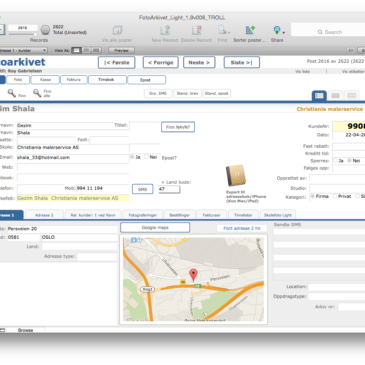This screenshot has width=365, height=365.
Task: Open the layout dropdown menu
Action: tap(23, 50)
